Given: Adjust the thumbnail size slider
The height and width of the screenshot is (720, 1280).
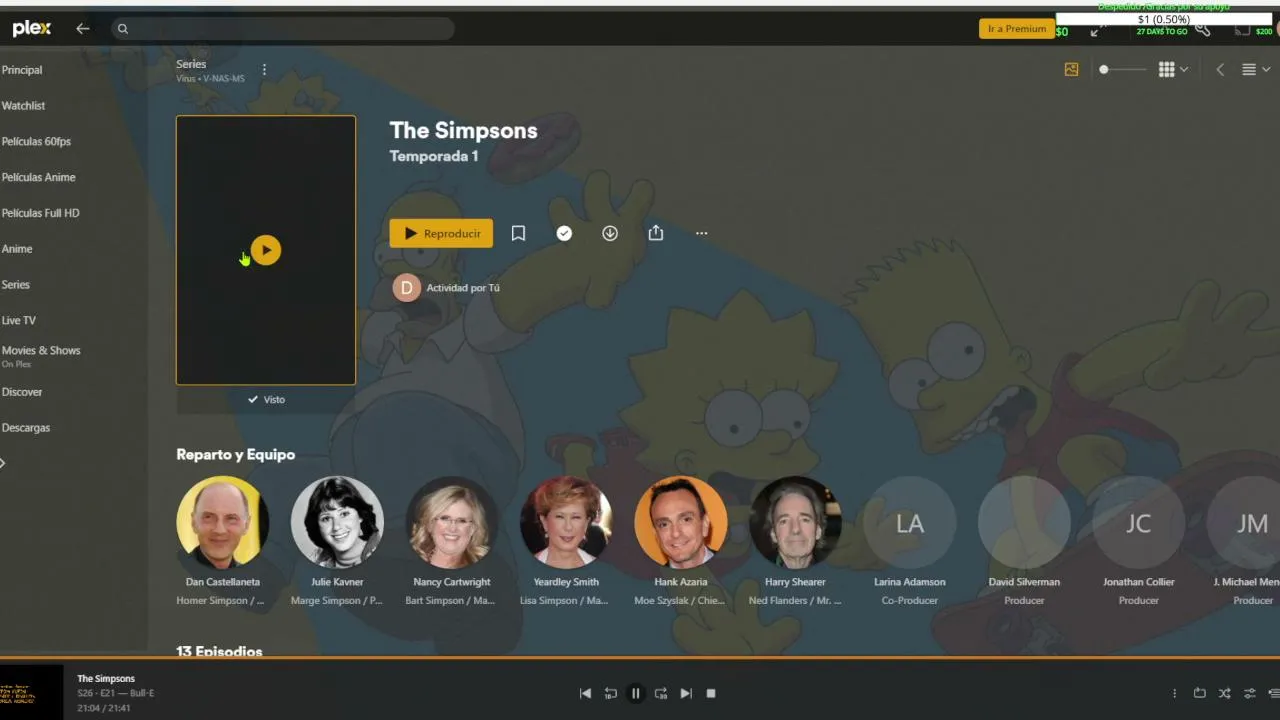Looking at the screenshot, I should tap(1122, 70).
